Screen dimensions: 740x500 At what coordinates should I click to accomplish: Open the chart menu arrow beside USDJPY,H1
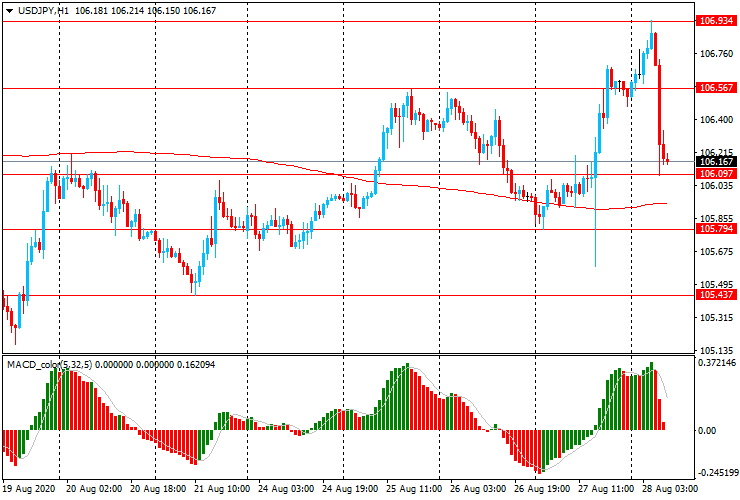[9, 9]
